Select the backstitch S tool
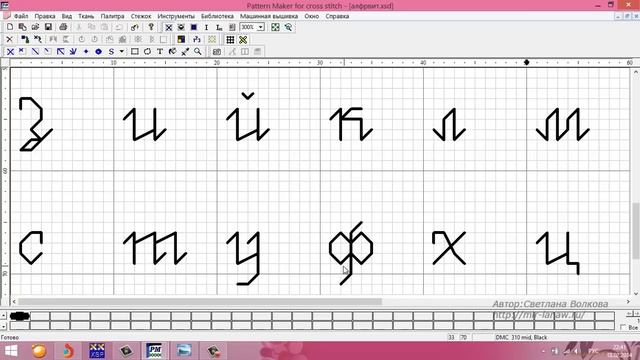 [111, 52]
